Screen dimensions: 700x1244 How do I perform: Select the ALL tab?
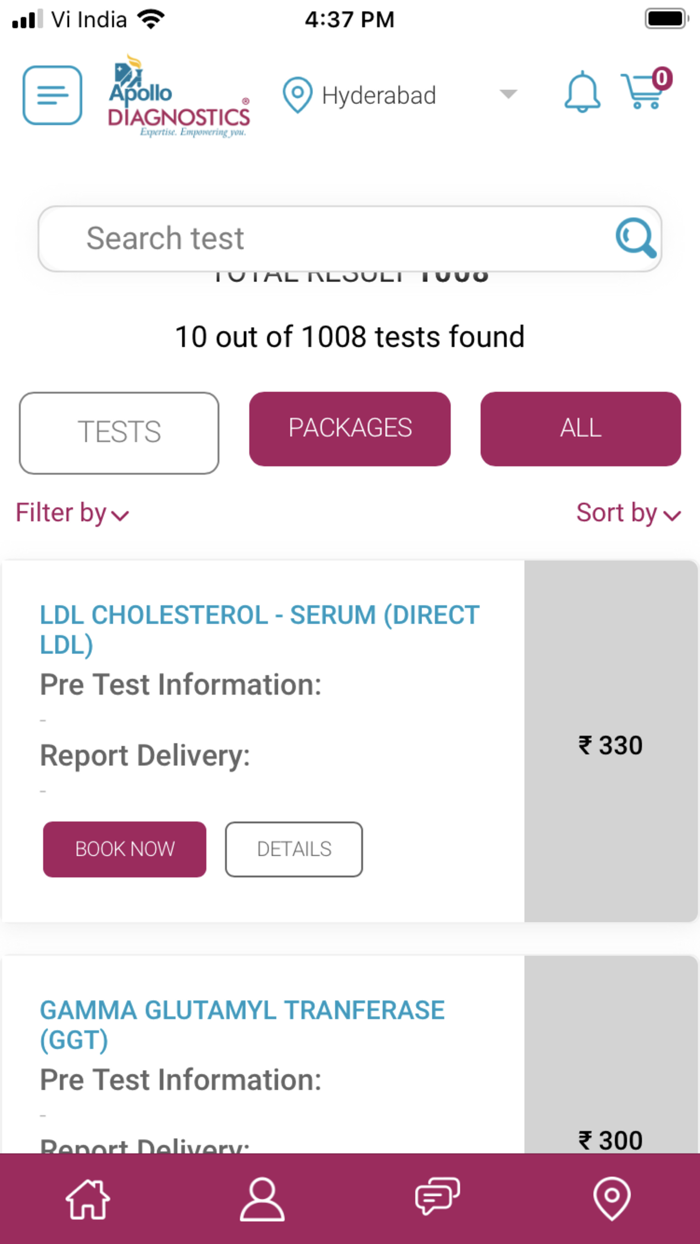[x=580, y=428]
